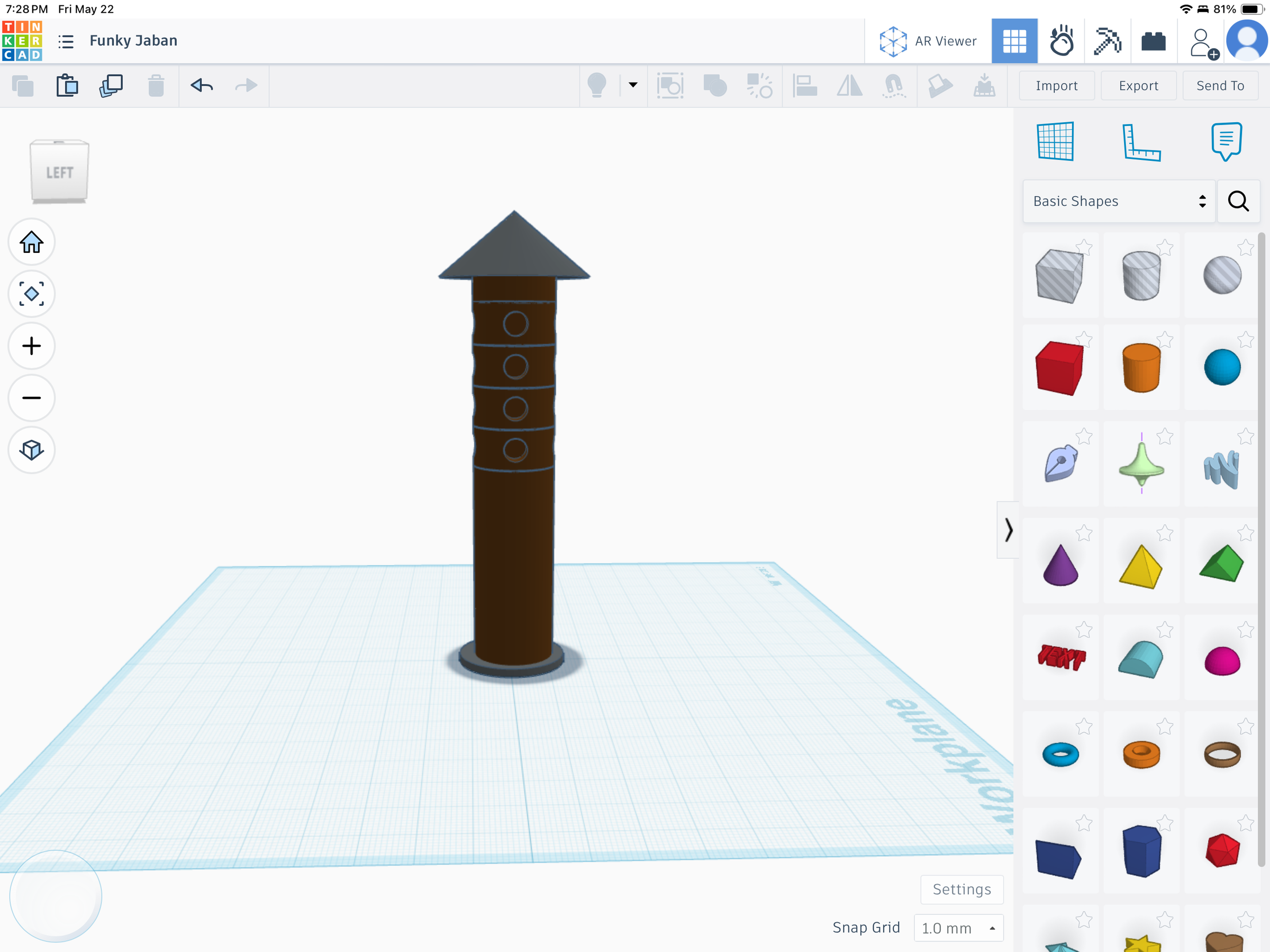Select the blue Torus shape
1270x952 pixels.
click(1060, 755)
